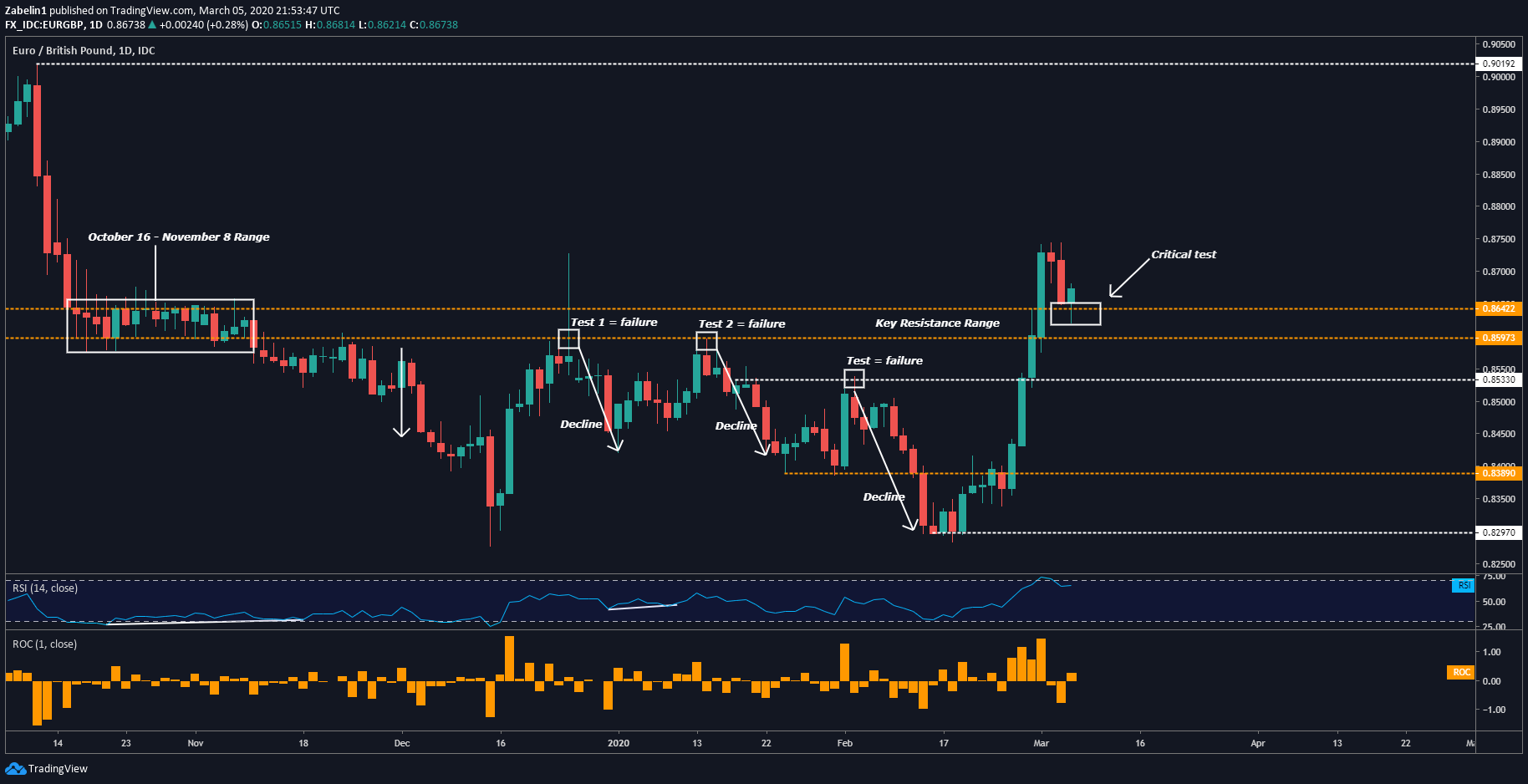The width and height of the screenshot is (1528, 784).
Task: Click the 'October 16 - November 8 Range' label
Action: coord(179,237)
